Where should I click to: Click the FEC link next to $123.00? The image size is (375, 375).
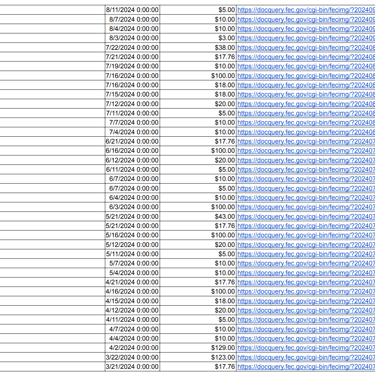(306, 357)
